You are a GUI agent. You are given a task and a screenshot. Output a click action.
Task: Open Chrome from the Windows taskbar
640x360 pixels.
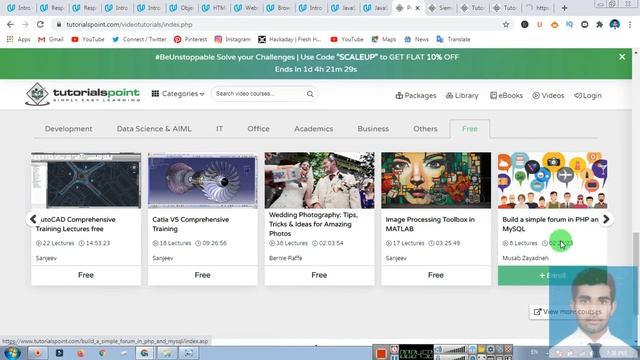coord(103,353)
